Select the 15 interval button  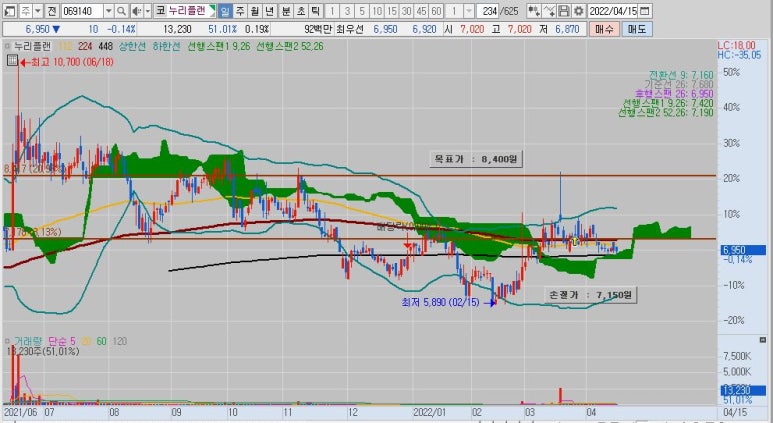pyautogui.click(x=392, y=10)
